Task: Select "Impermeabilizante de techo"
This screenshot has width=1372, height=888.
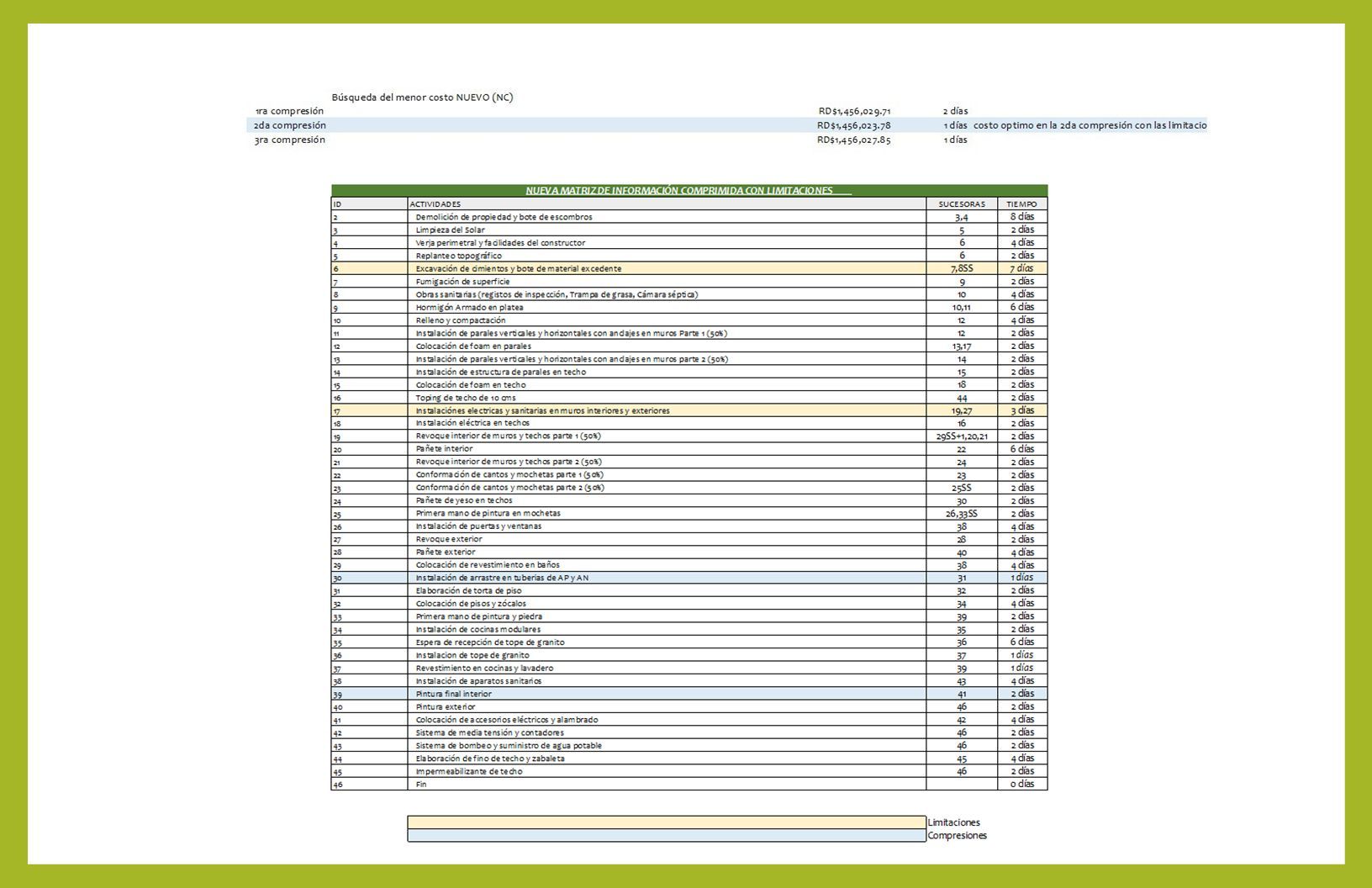Action: point(469,771)
